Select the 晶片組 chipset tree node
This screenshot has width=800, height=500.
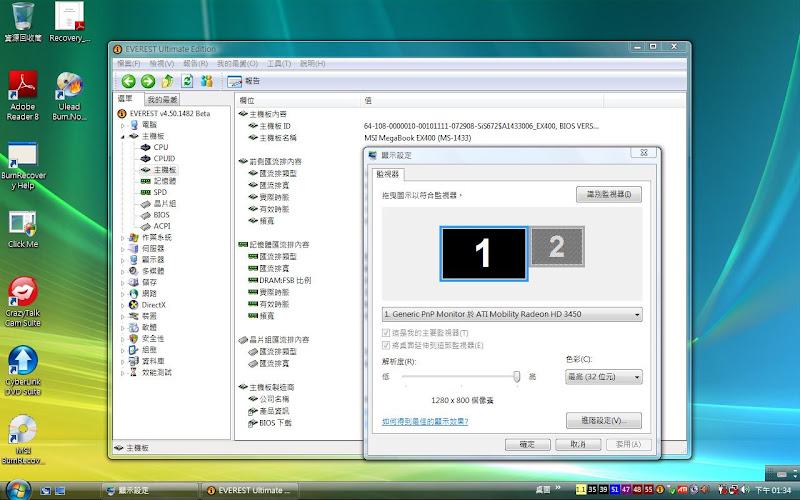click(x=158, y=203)
